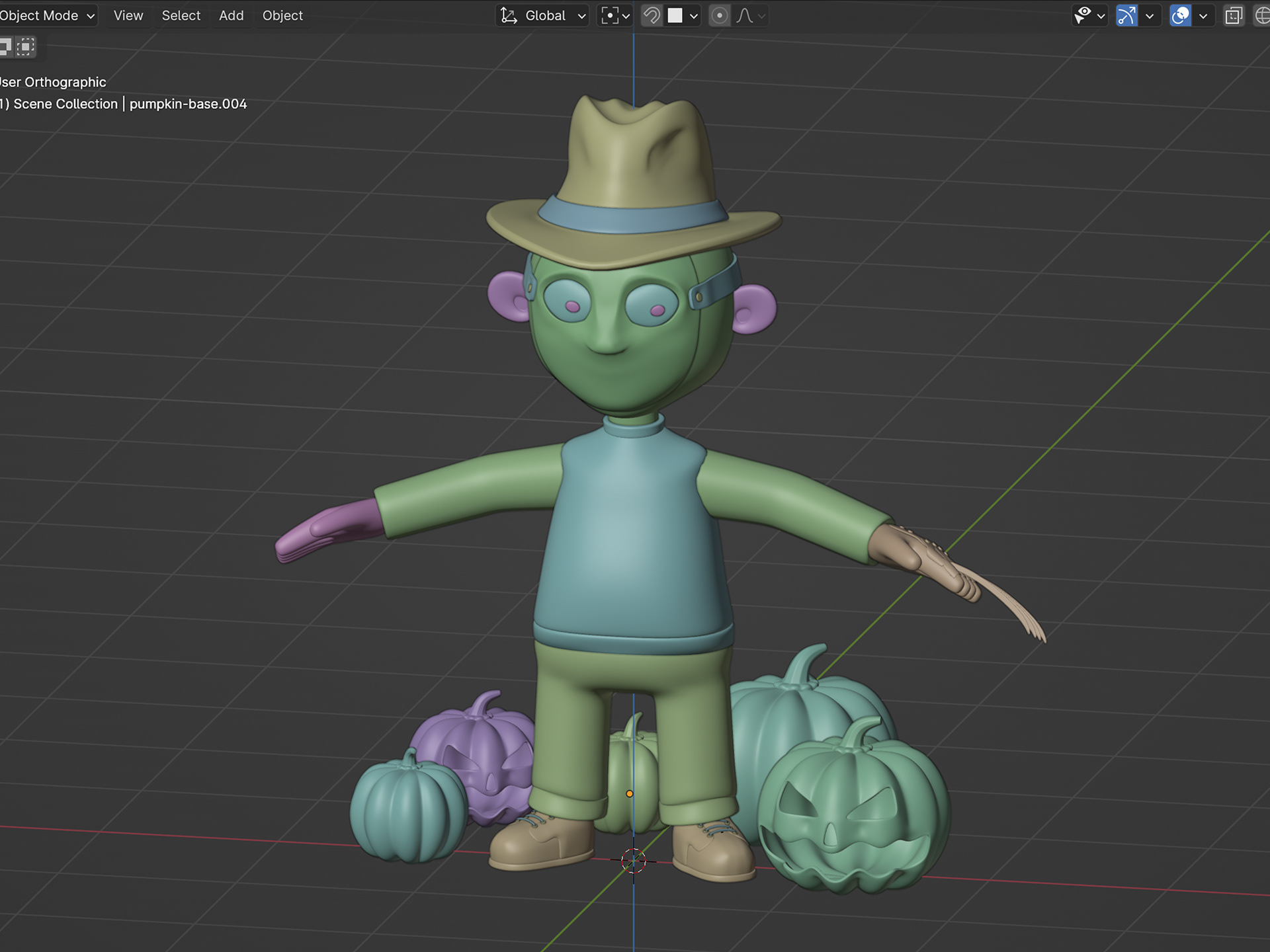Click the proportional falloff curve icon
Image resolution: width=1270 pixels, height=952 pixels.
coord(745,15)
